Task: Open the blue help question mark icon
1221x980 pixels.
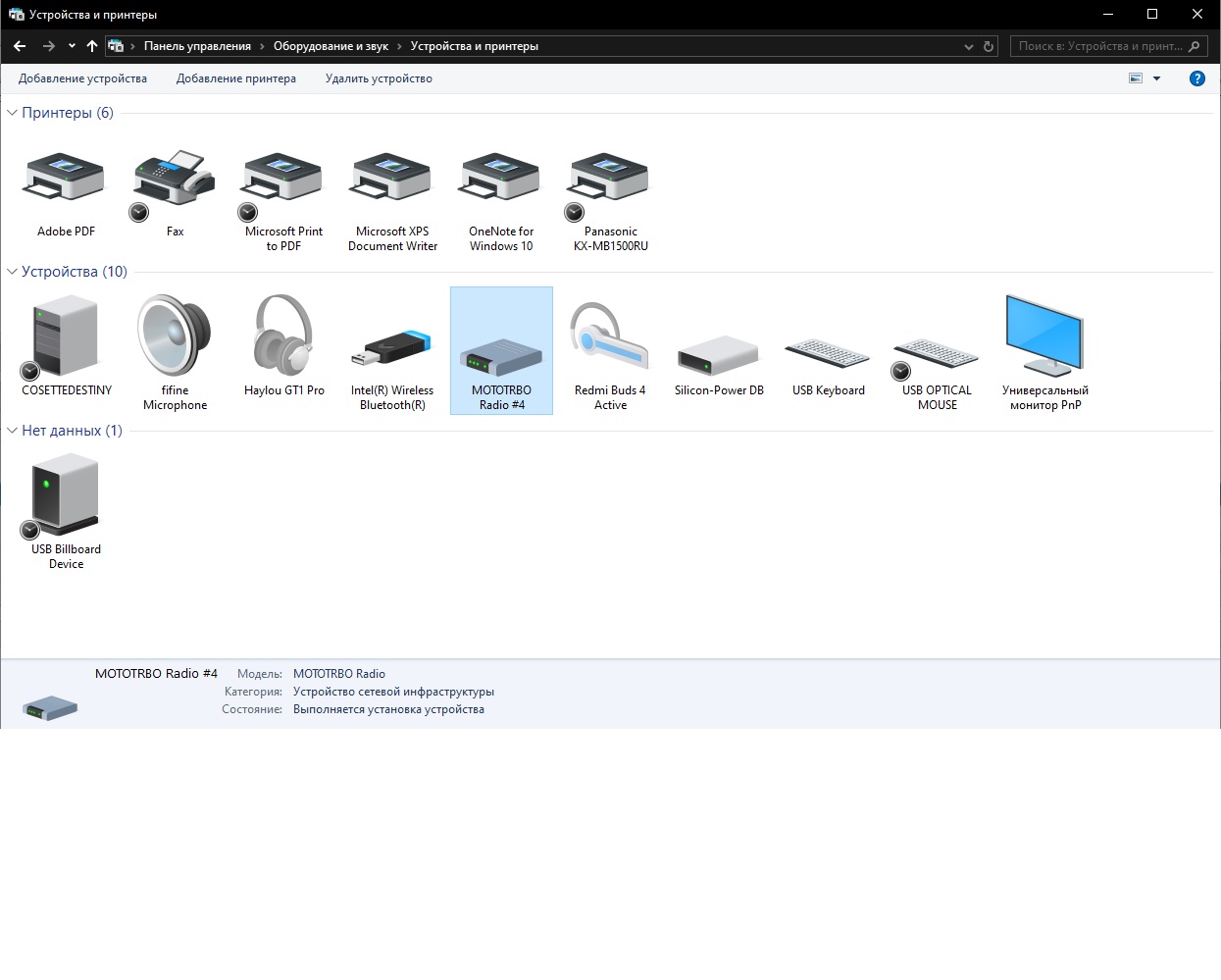Action: click(1196, 78)
